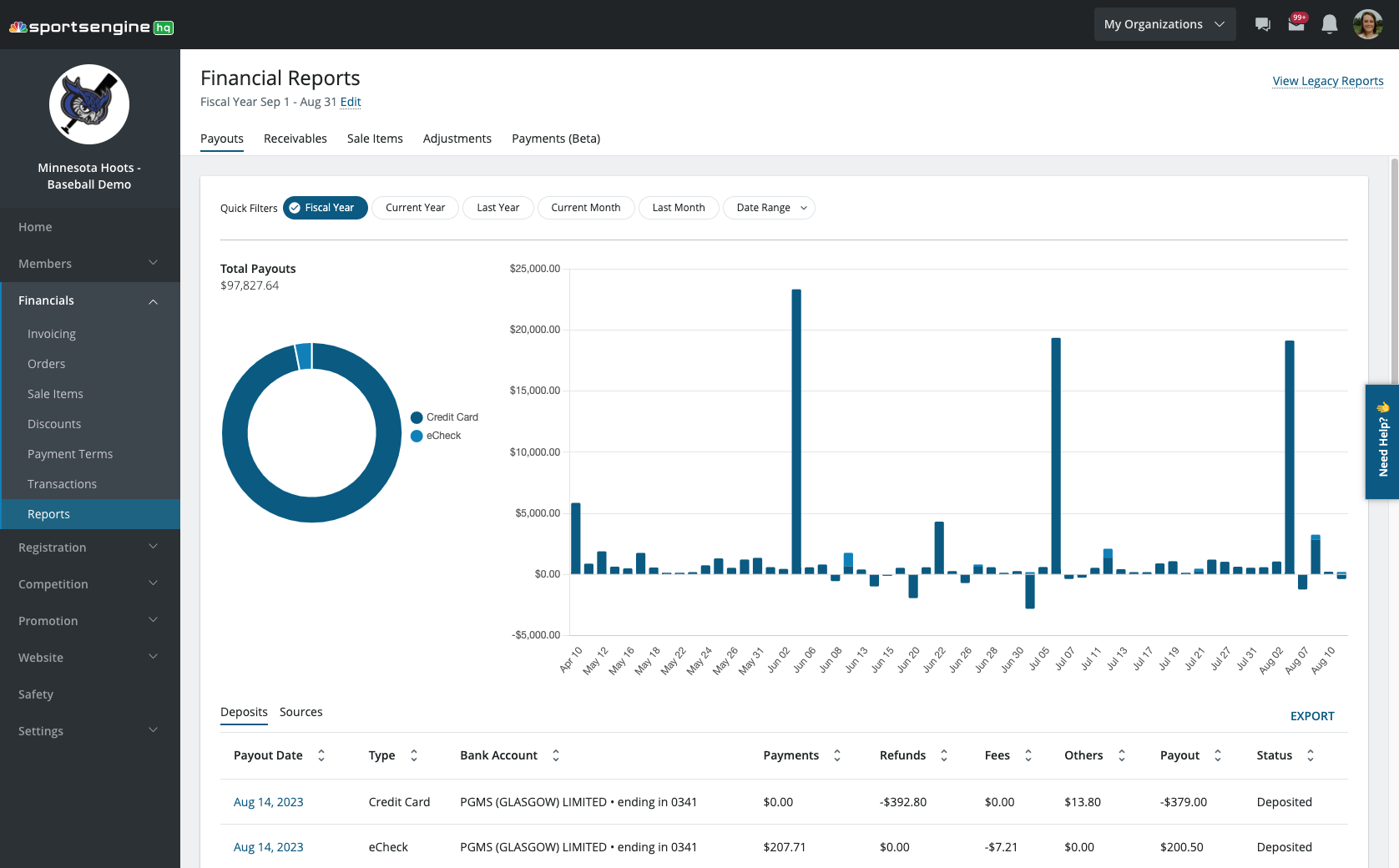The width and height of the screenshot is (1399, 868).
Task: Open the Aug 14, 2023 Credit Card payout
Action: 268,801
